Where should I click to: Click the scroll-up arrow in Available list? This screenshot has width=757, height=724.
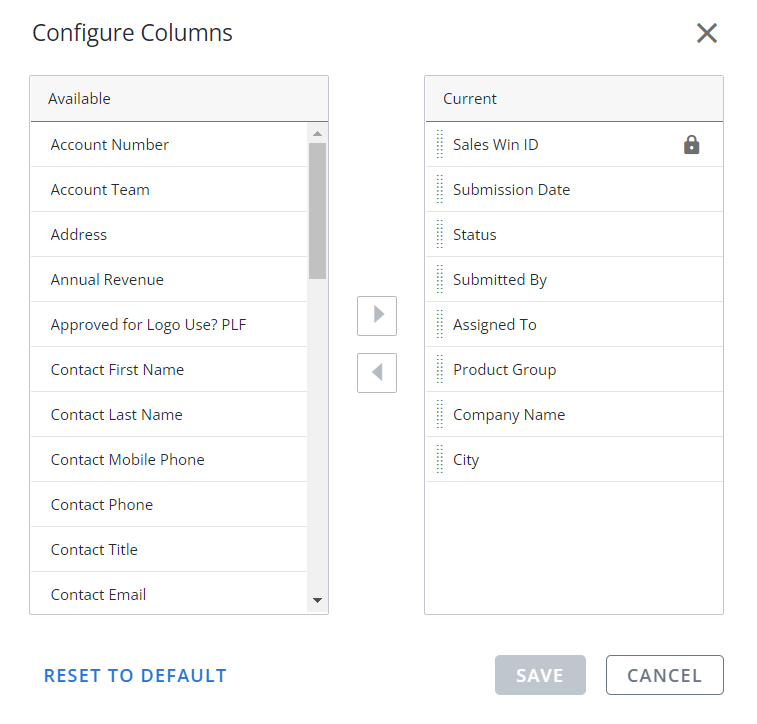[x=317, y=134]
